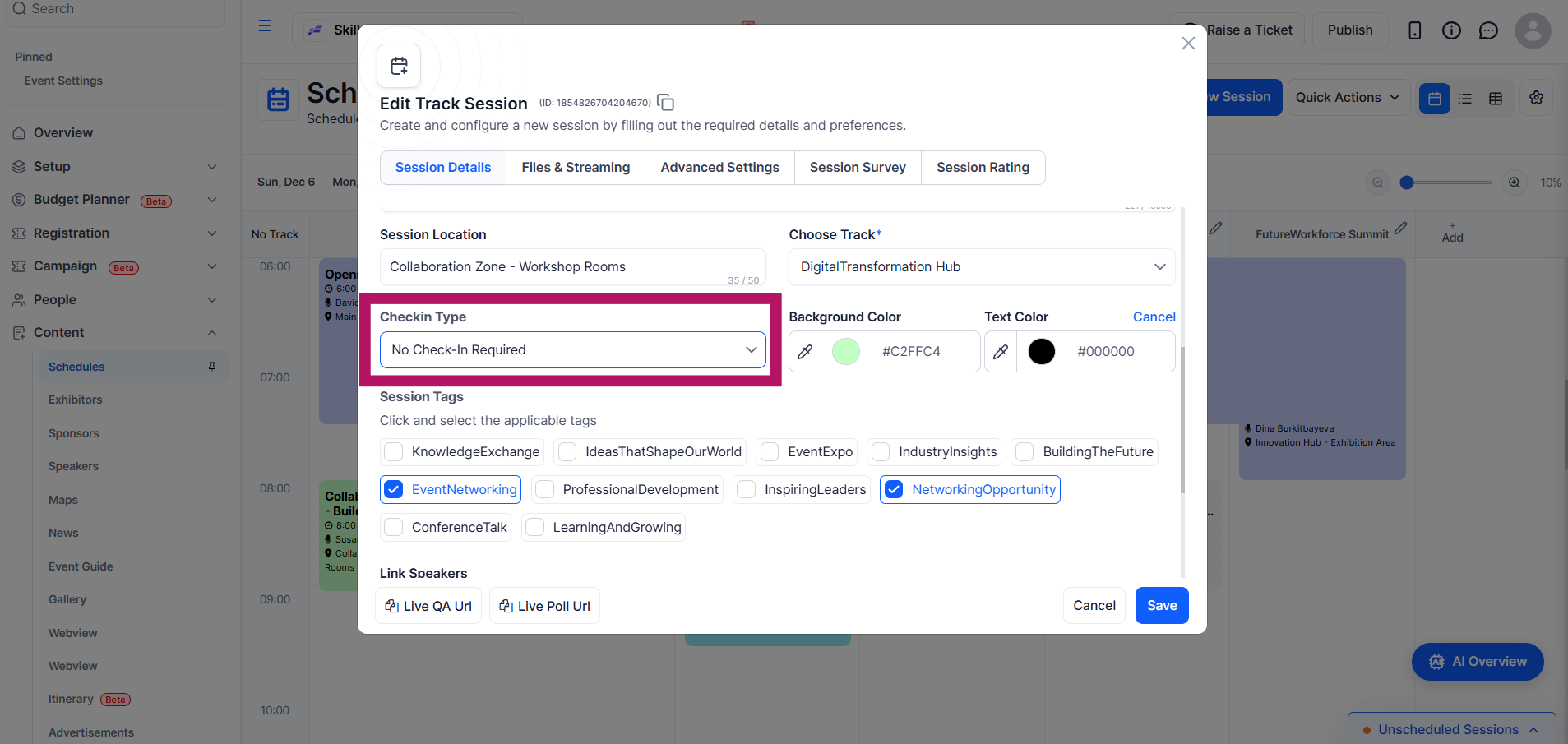Expand the Registration sidebar section
1568x744 pixels.
212,233
